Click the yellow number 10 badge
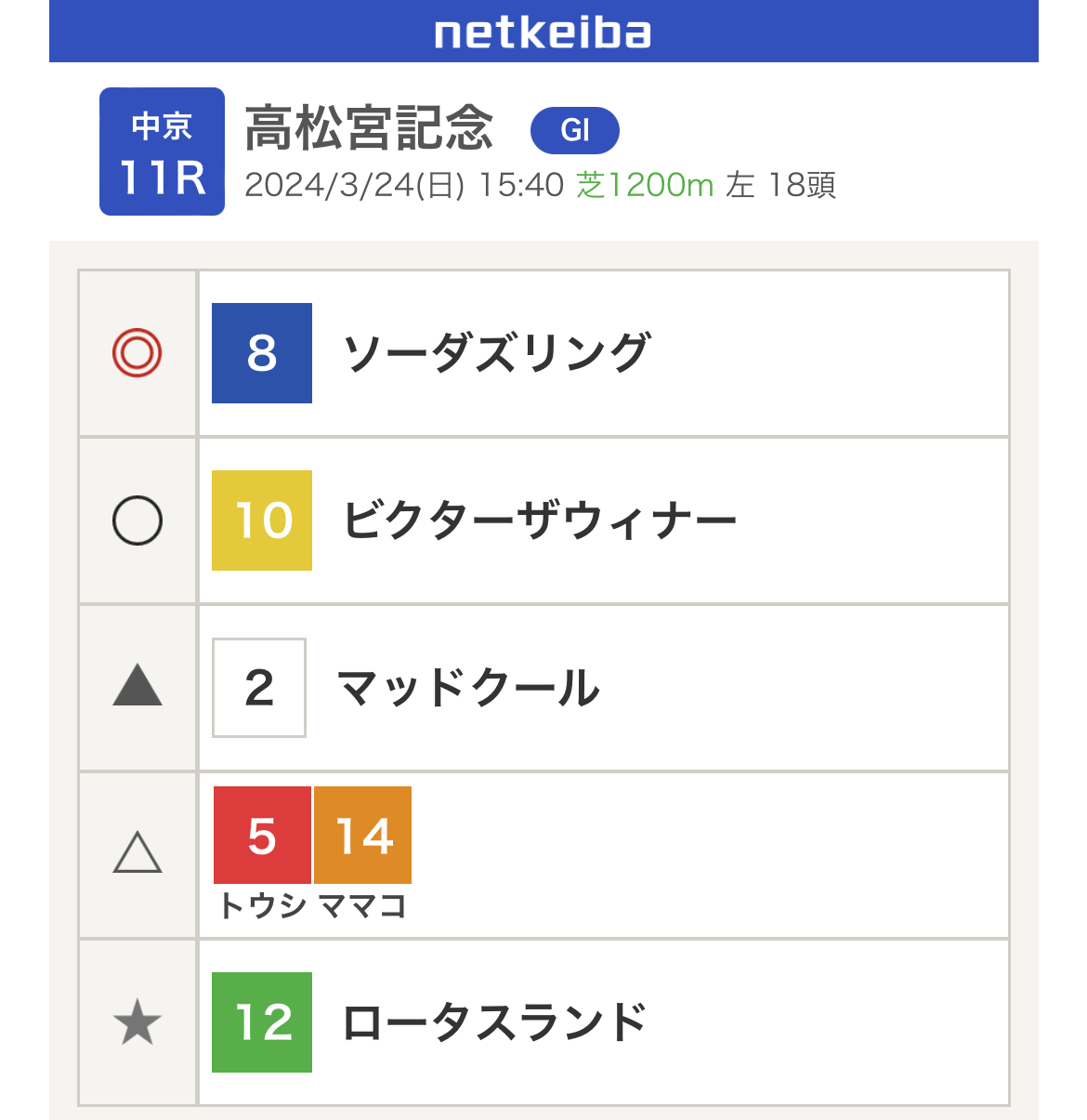 click(262, 520)
